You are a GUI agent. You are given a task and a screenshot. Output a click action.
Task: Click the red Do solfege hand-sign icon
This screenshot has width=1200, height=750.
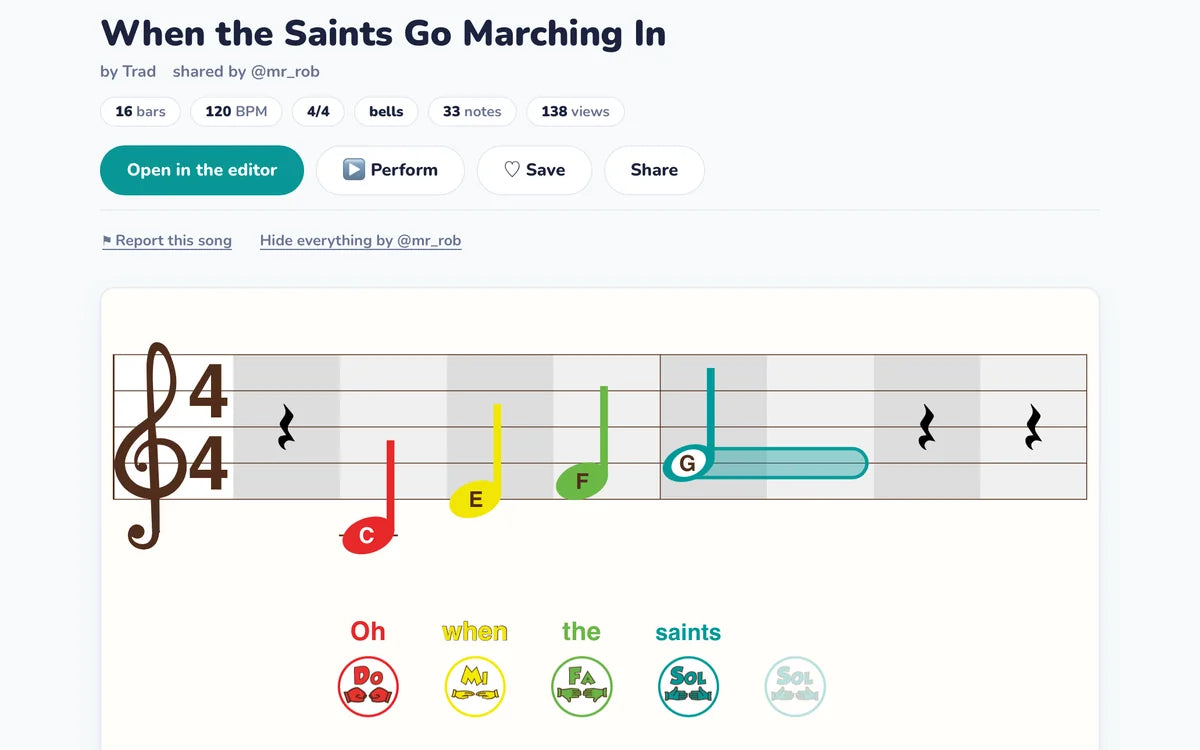tap(368, 686)
